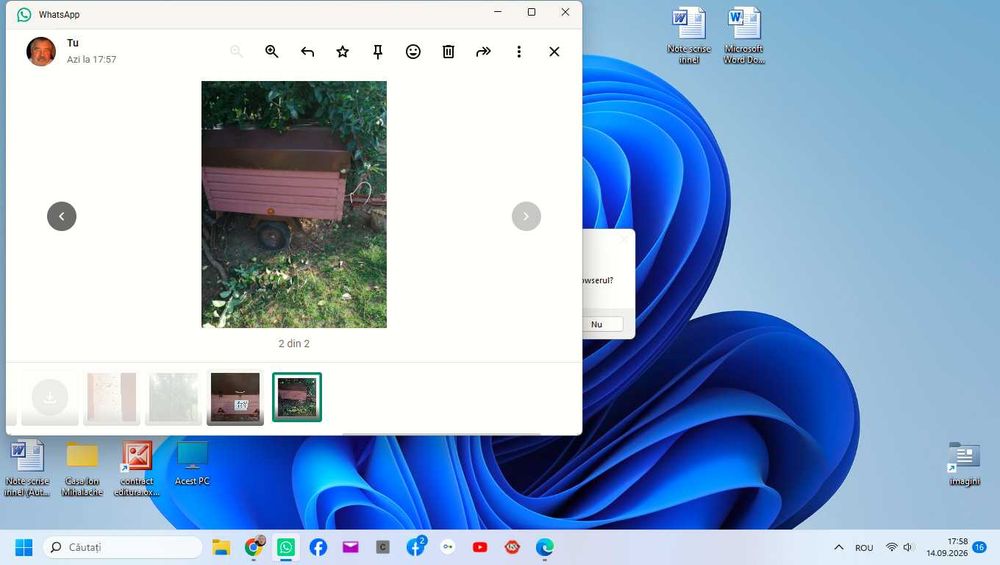Open the emoji reaction picker
The image size is (1000, 565).
(413, 52)
